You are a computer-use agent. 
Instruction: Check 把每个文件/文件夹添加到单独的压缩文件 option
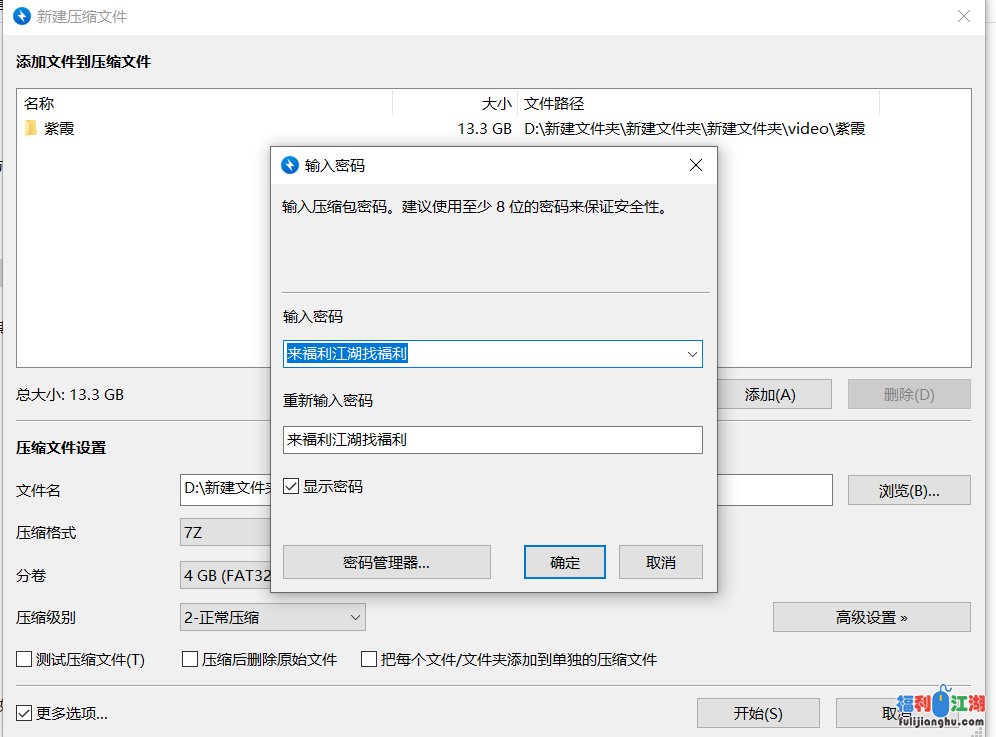pos(369,660)
